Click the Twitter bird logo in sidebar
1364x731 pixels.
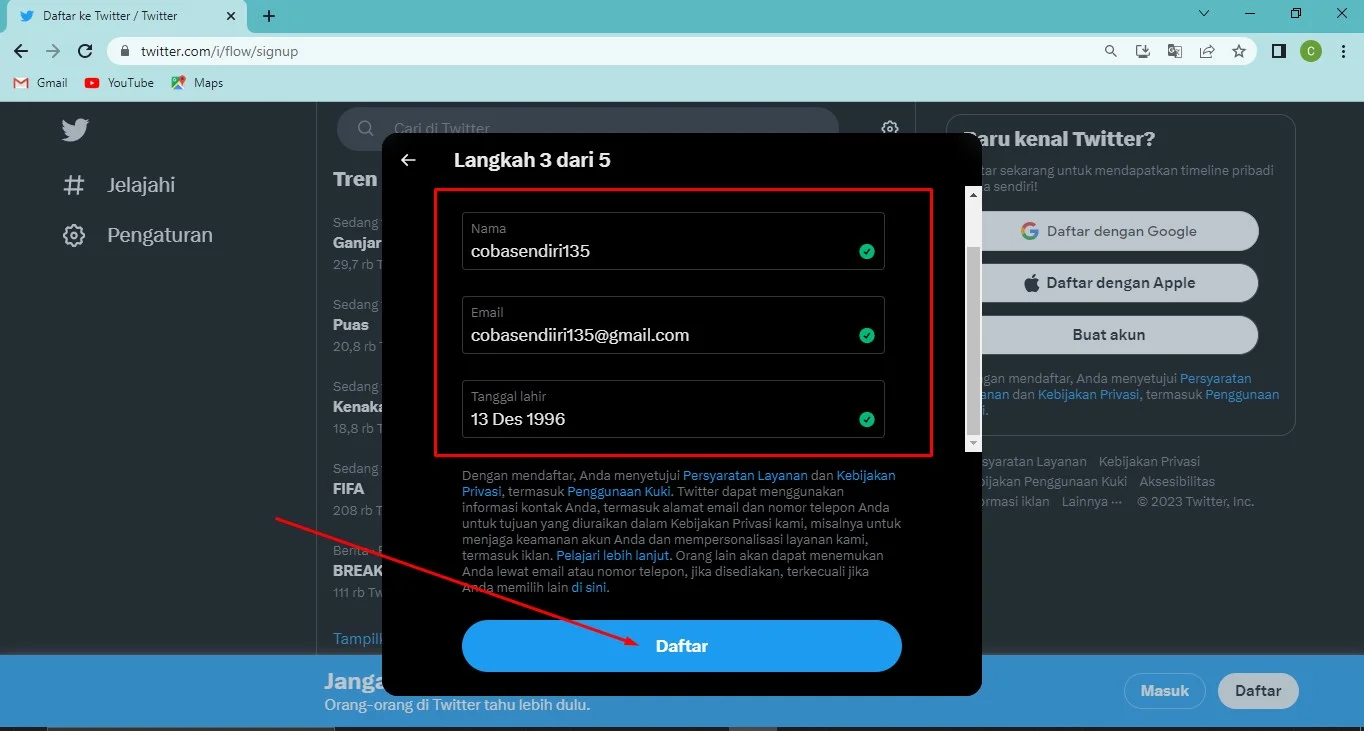(75, 130)
